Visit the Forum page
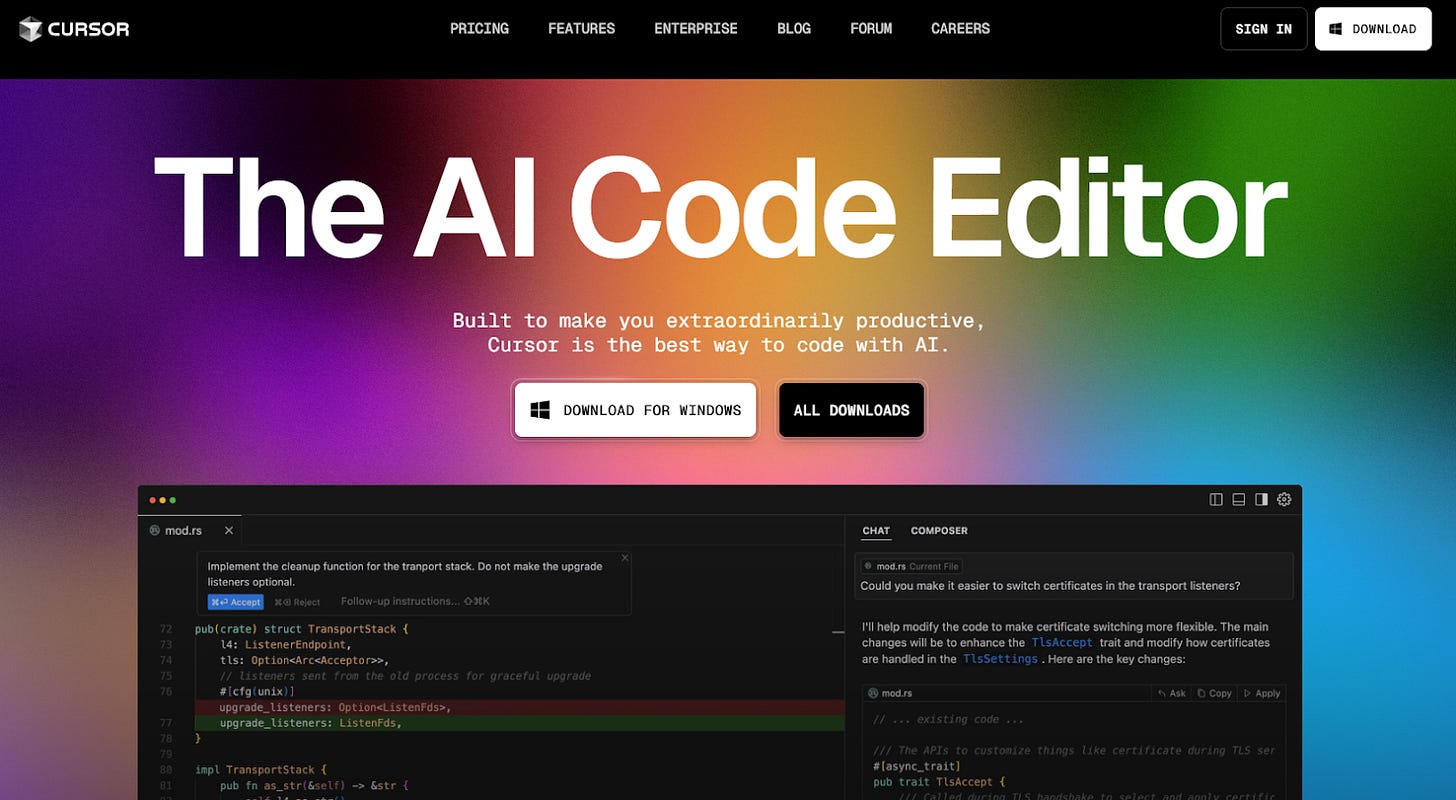 coord(871,29)
